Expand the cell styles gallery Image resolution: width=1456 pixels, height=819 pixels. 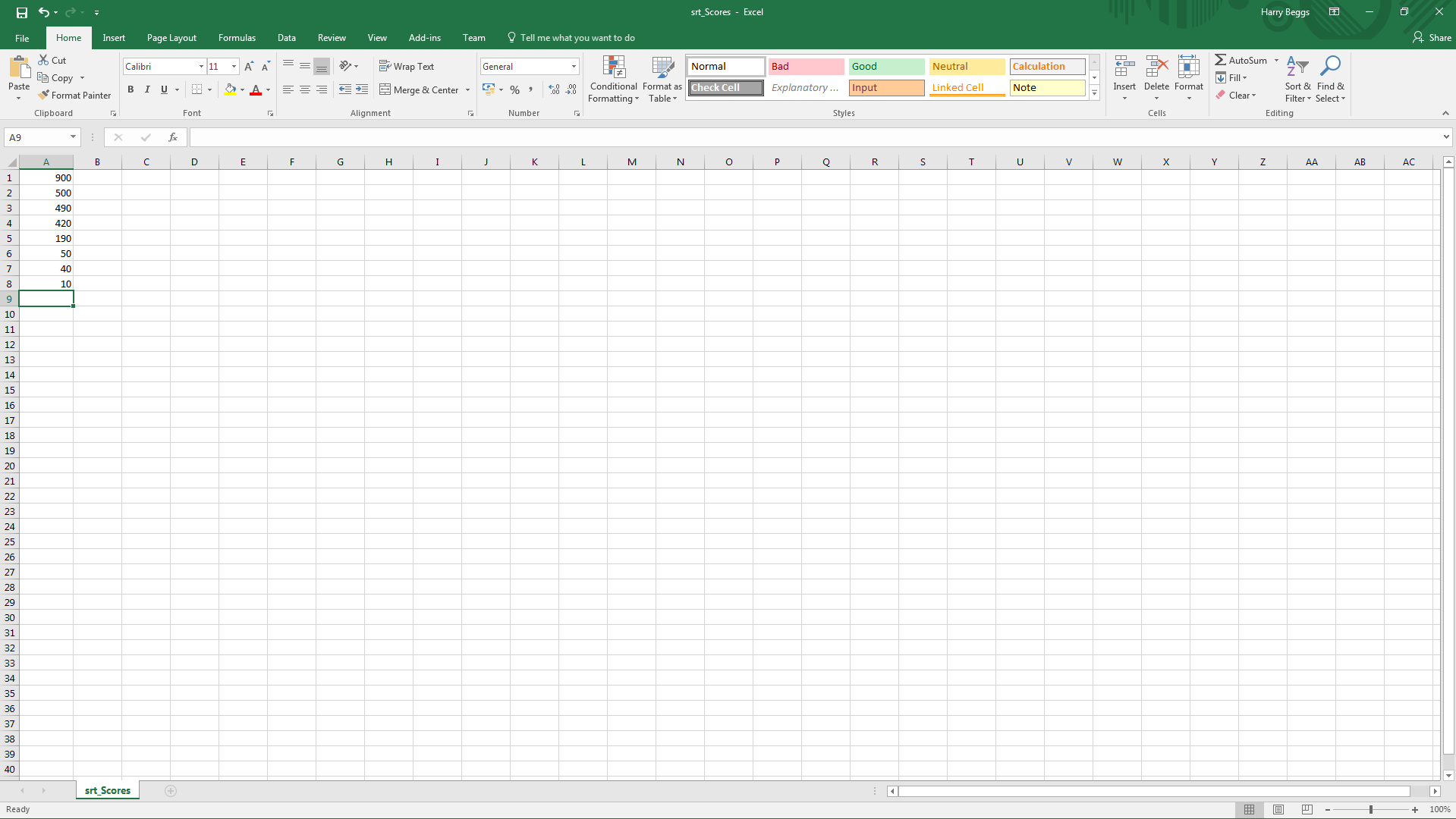1094,93
